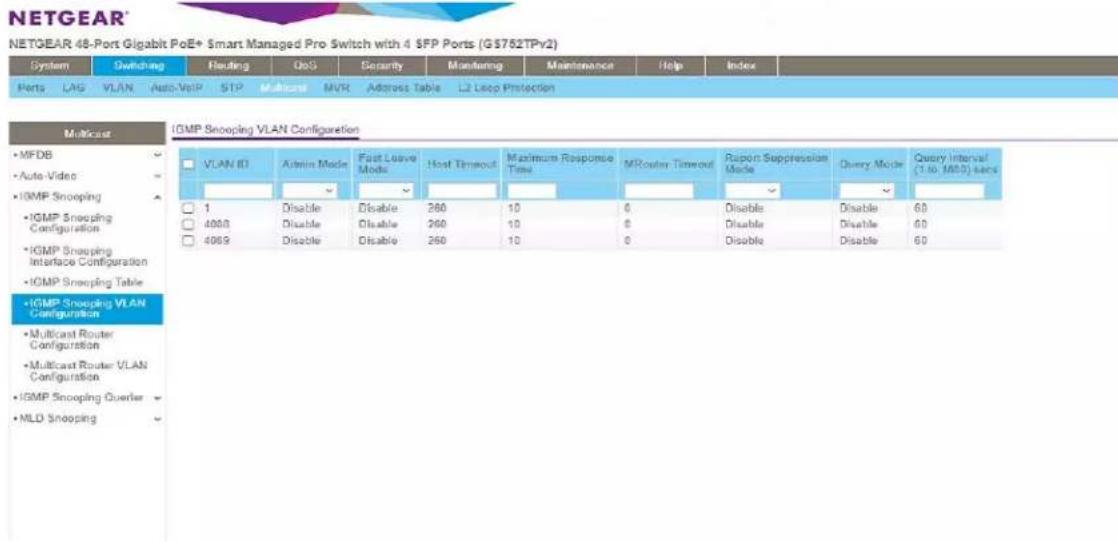Go to VLAN submenu
The width and height of the screenshot is (1118, 542).
(x=116, y=88)
